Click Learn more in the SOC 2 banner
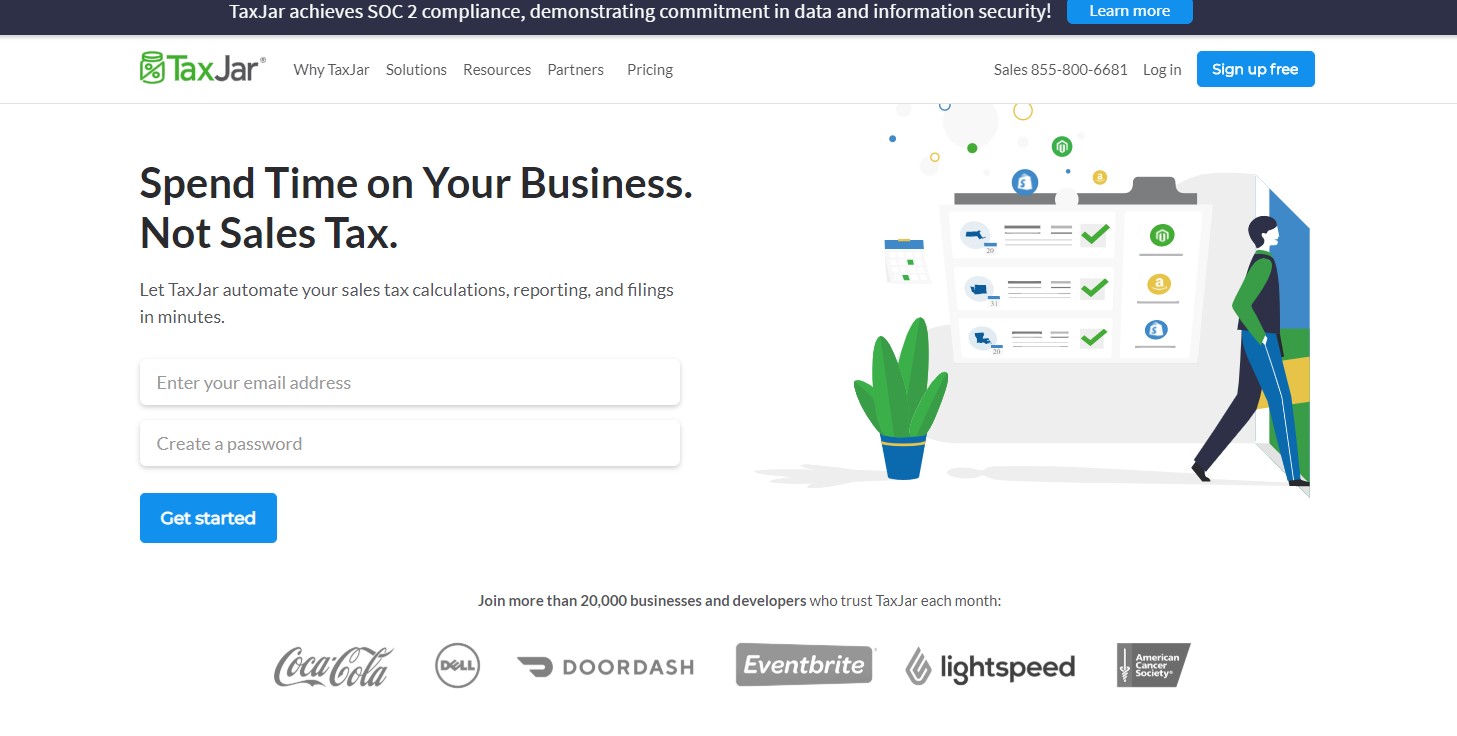1457x736 pixels. 1129,11
